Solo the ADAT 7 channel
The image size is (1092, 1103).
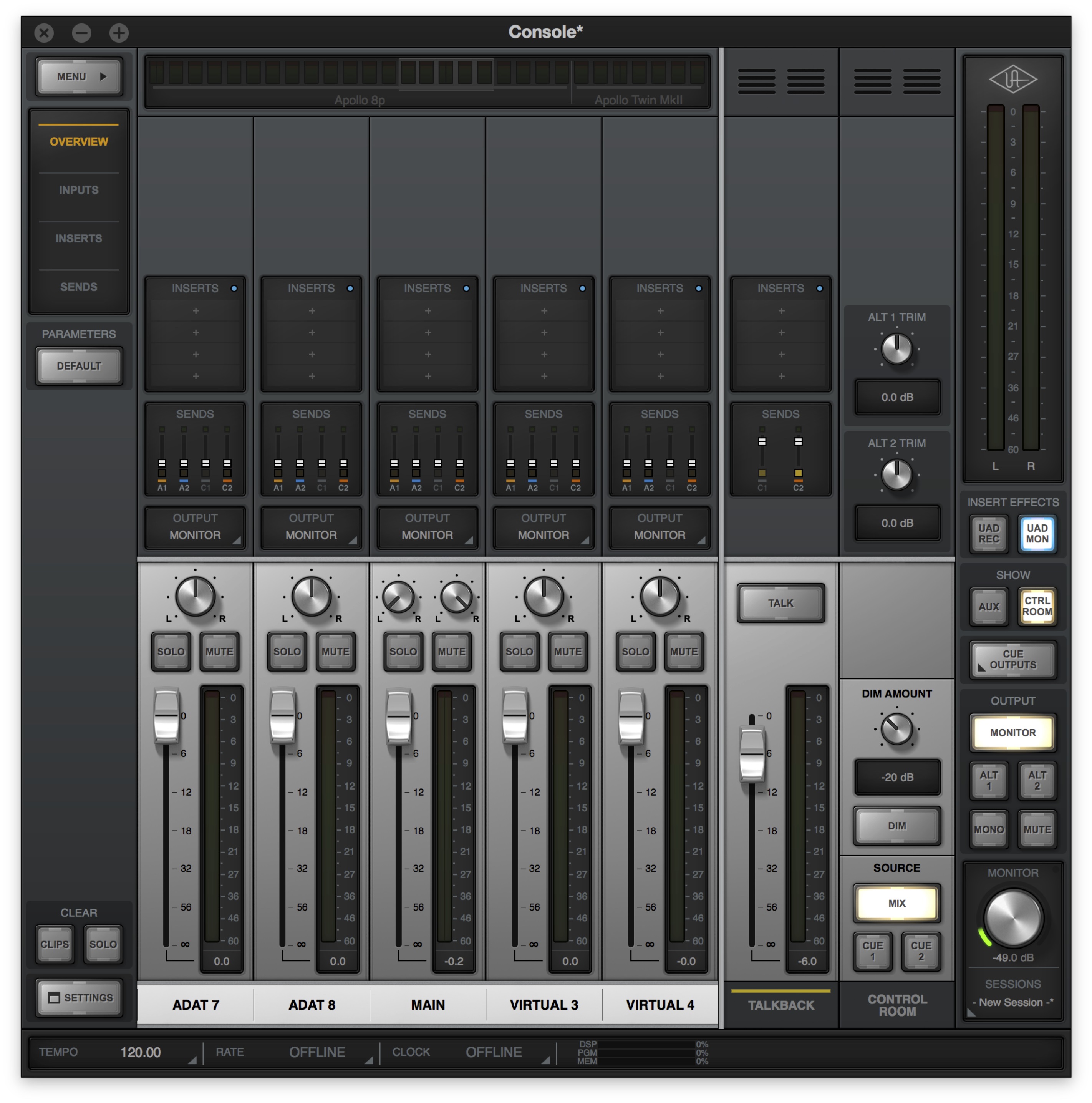(171, 652)
